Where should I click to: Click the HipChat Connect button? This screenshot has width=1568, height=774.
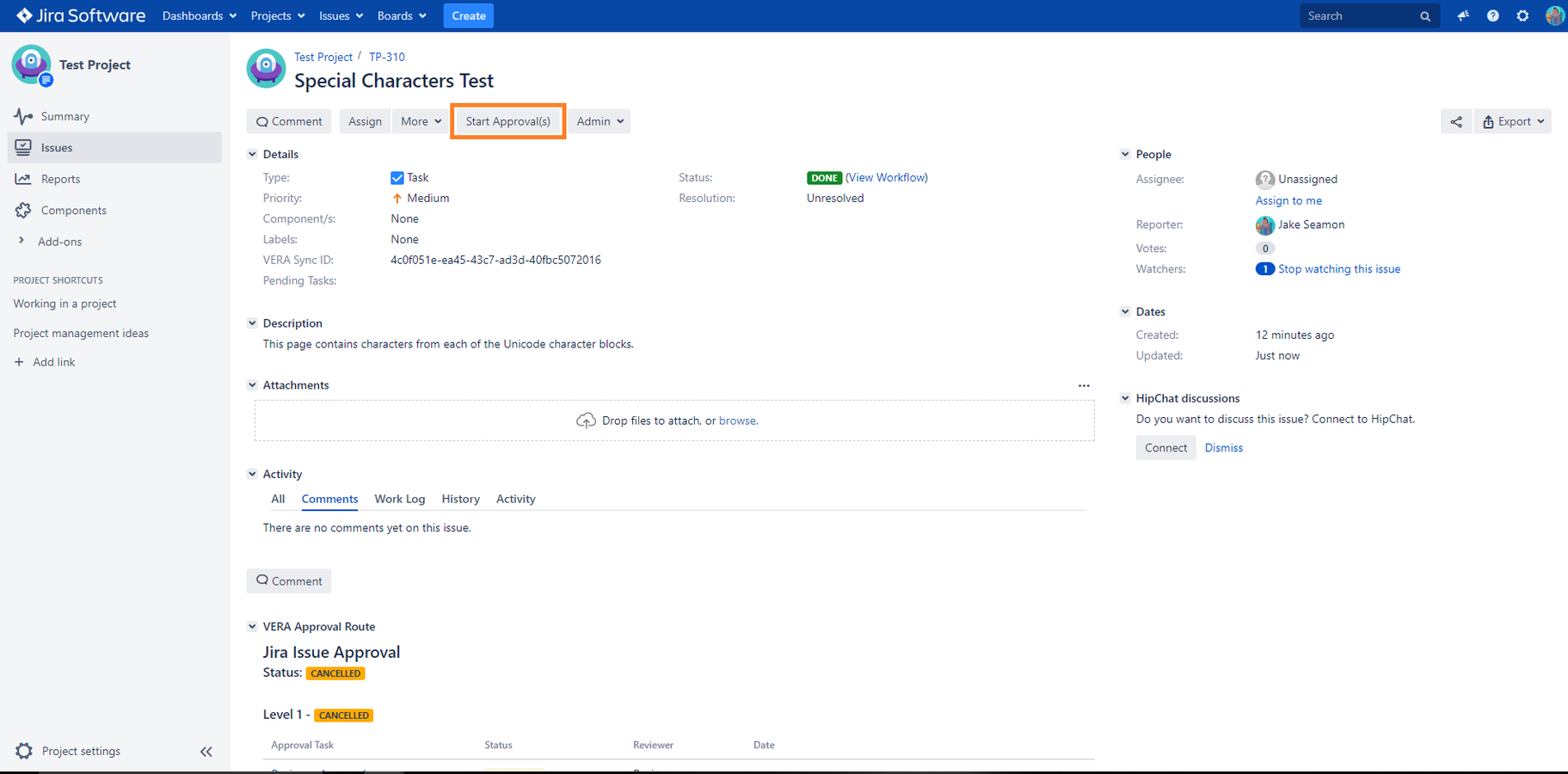(1165, 448)
